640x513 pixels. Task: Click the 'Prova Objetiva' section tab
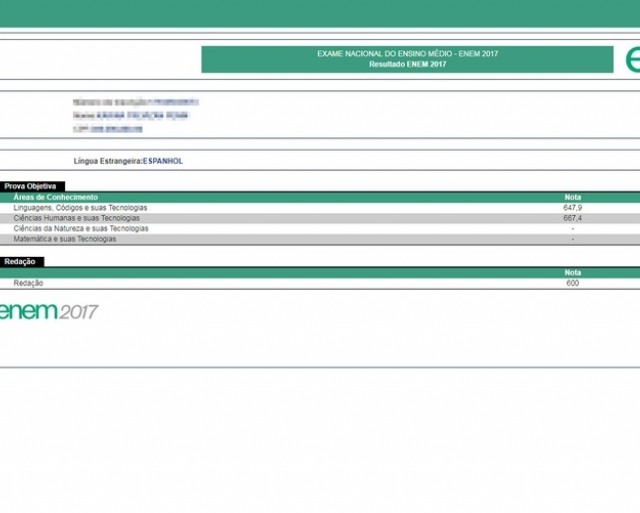pos(32,187)
